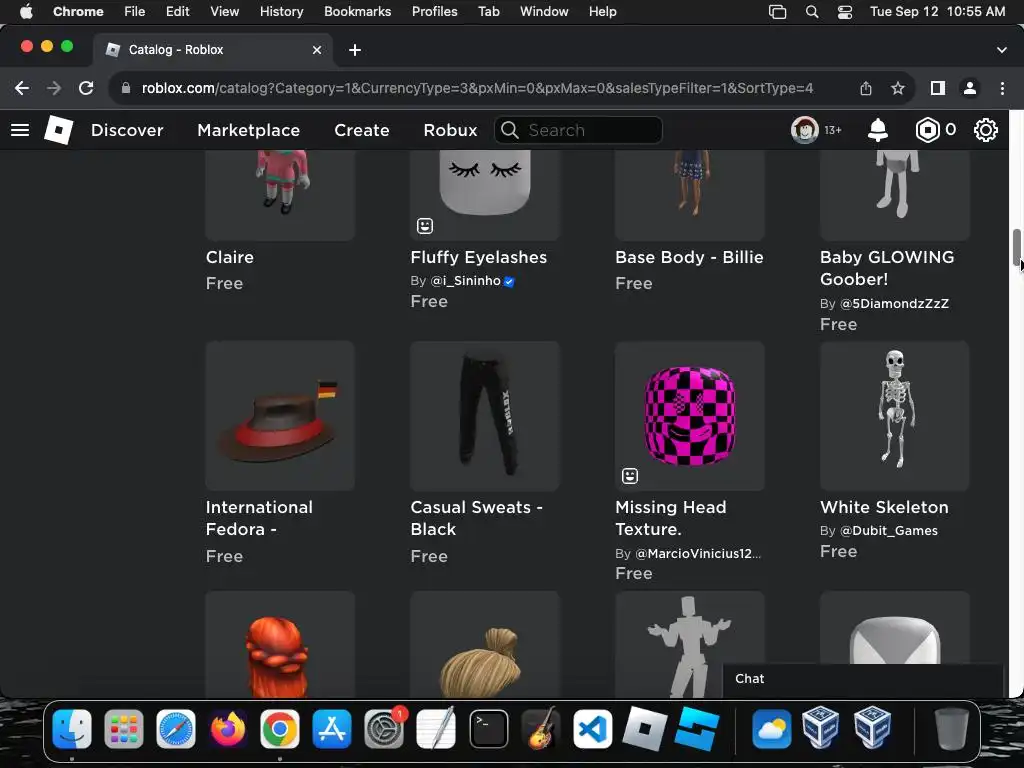Reload the catalog page

[x=86, y=88]
